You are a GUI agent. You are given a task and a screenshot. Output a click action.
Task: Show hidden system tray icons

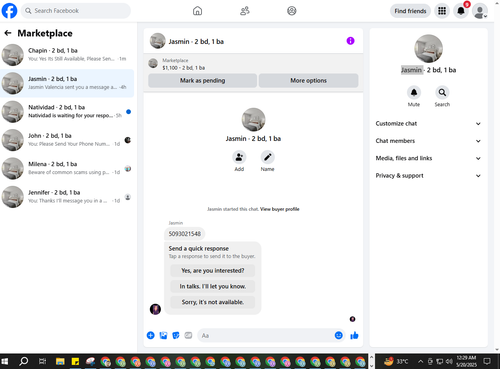[x=421, y=361]
